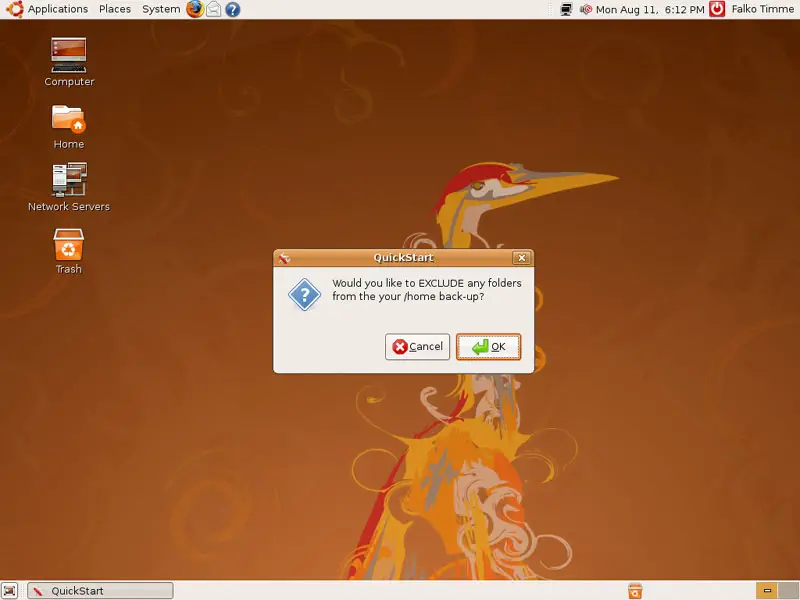Image resolution: width=800 pixels, height=600 pixels.
Task: Open the Network Servers desktop icon
Action: click(69, 187)
